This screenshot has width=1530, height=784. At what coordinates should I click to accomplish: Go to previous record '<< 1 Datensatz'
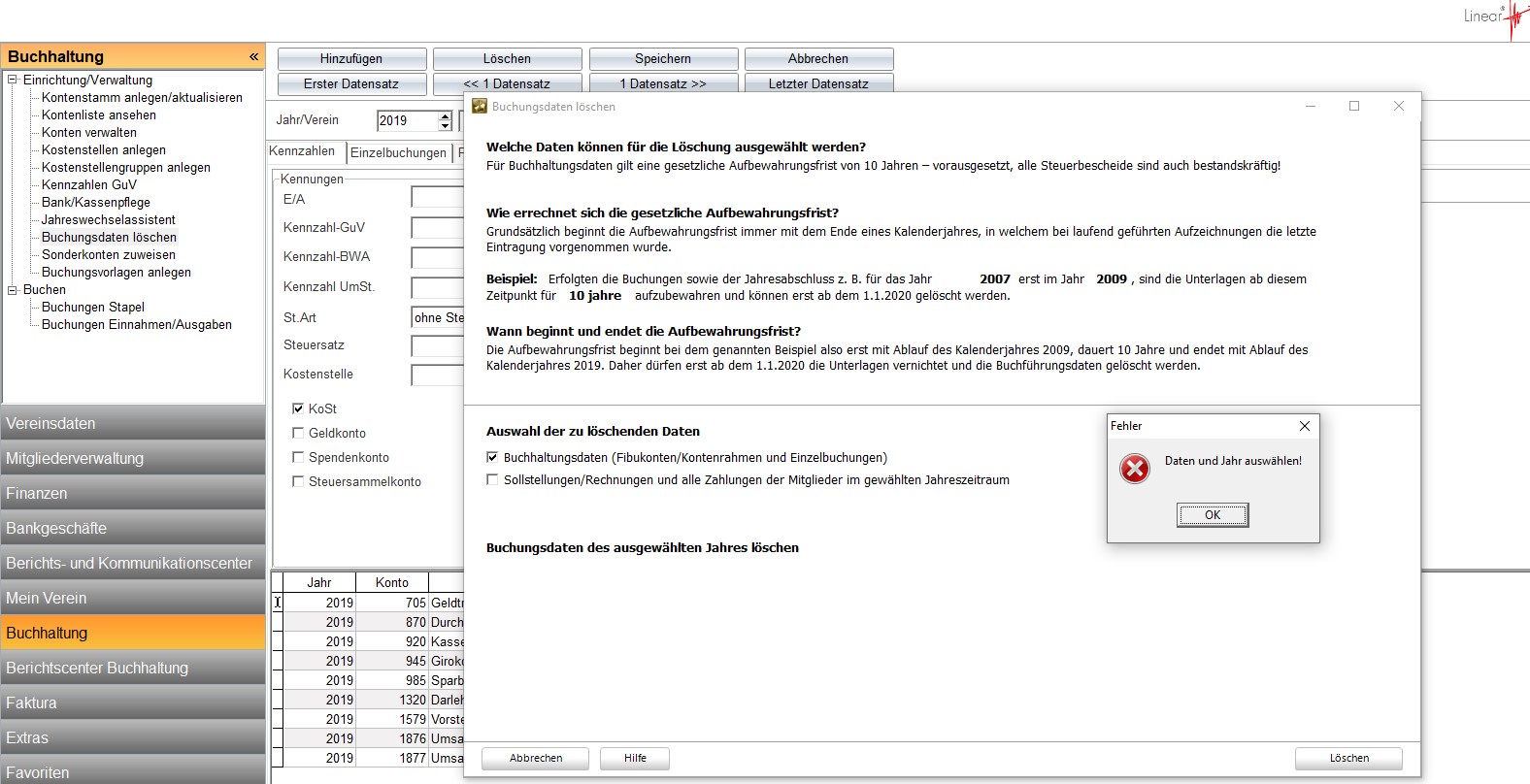(507, 83)
